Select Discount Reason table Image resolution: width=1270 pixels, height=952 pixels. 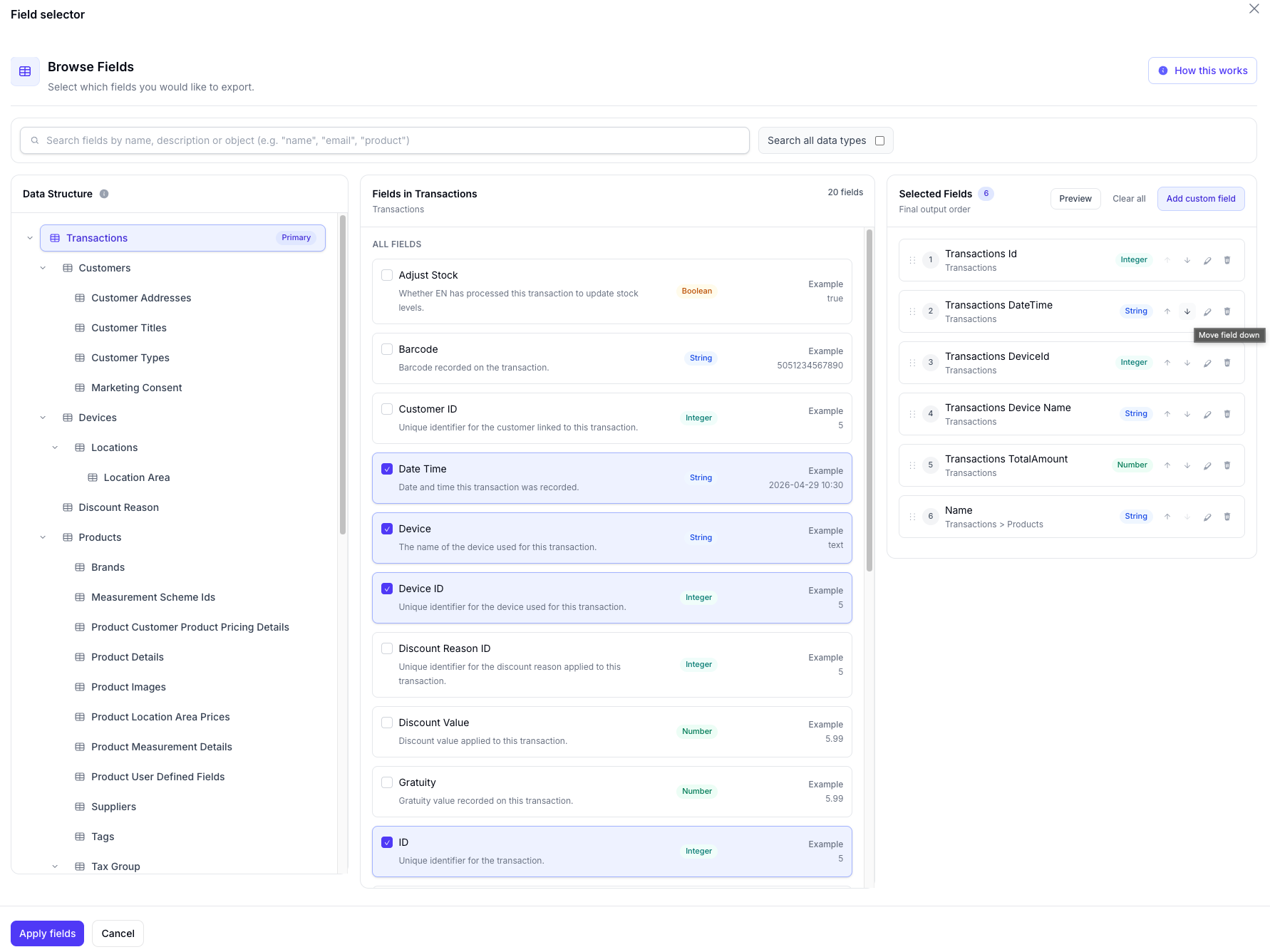pos(118,507)
